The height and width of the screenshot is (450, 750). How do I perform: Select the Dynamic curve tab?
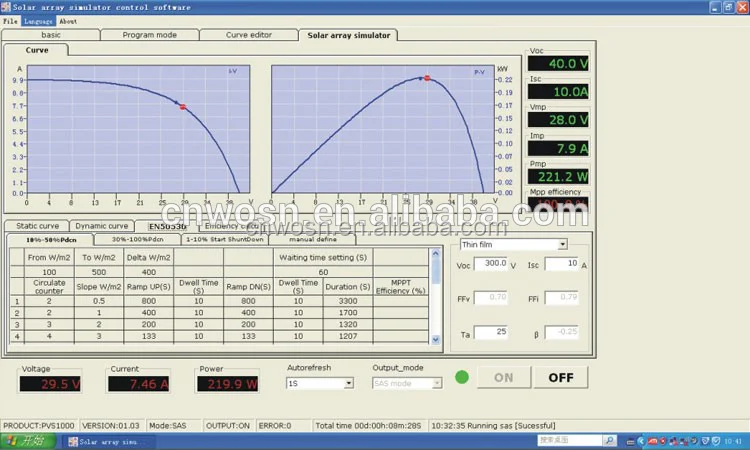click(101, 226)
